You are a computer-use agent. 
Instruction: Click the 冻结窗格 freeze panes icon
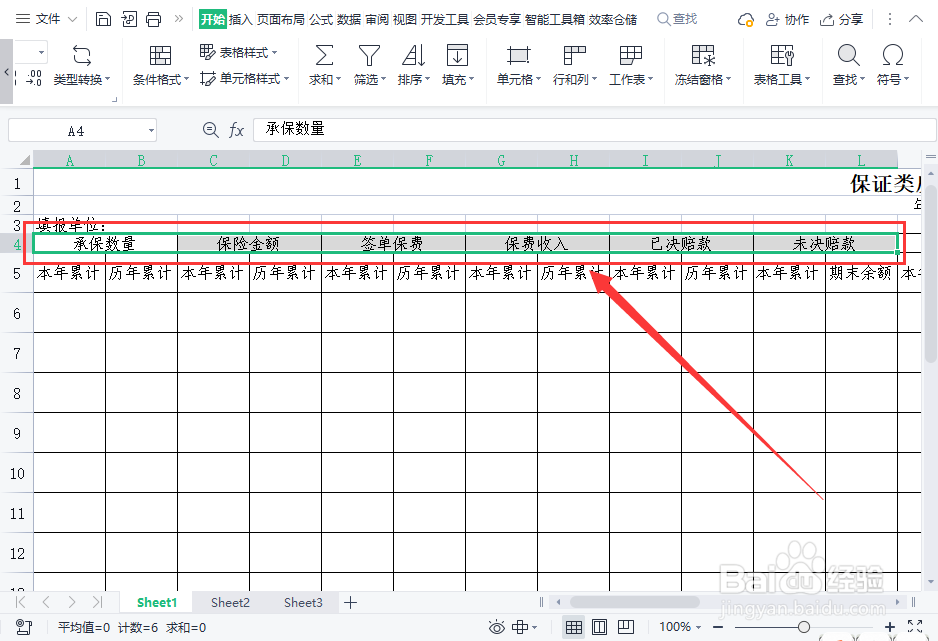click(703, 56)
